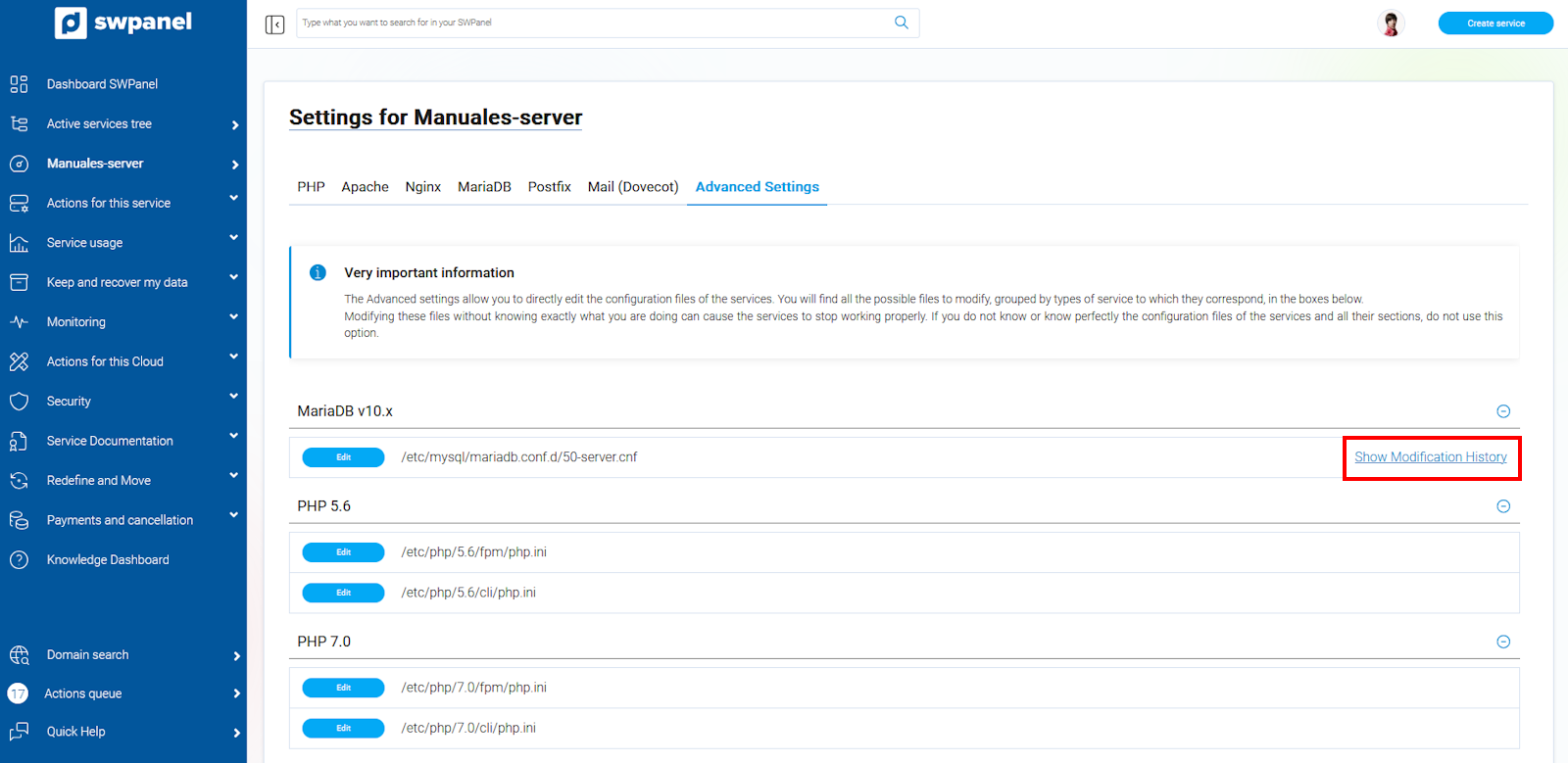Click the sidebar collapse icon
The width and height of the screenshot is (1568, 763).
click(274, 24)
